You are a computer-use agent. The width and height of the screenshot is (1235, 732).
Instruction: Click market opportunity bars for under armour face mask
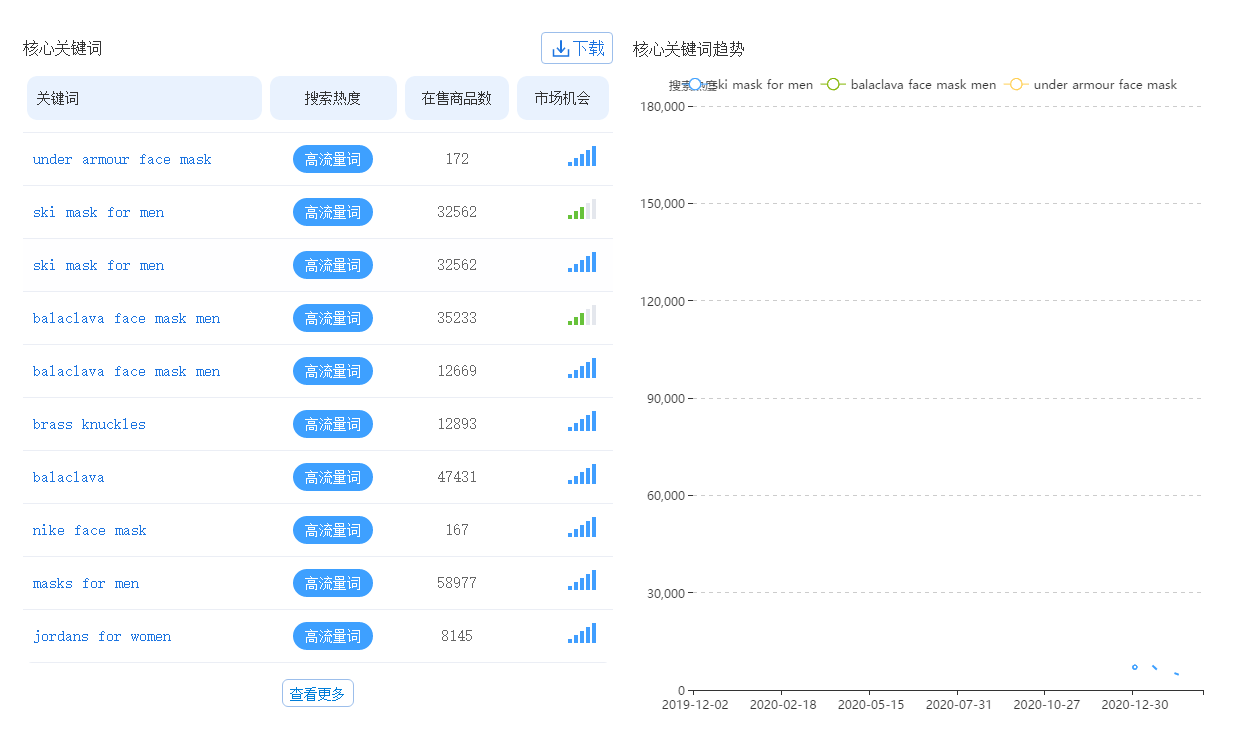pos(582,156)
